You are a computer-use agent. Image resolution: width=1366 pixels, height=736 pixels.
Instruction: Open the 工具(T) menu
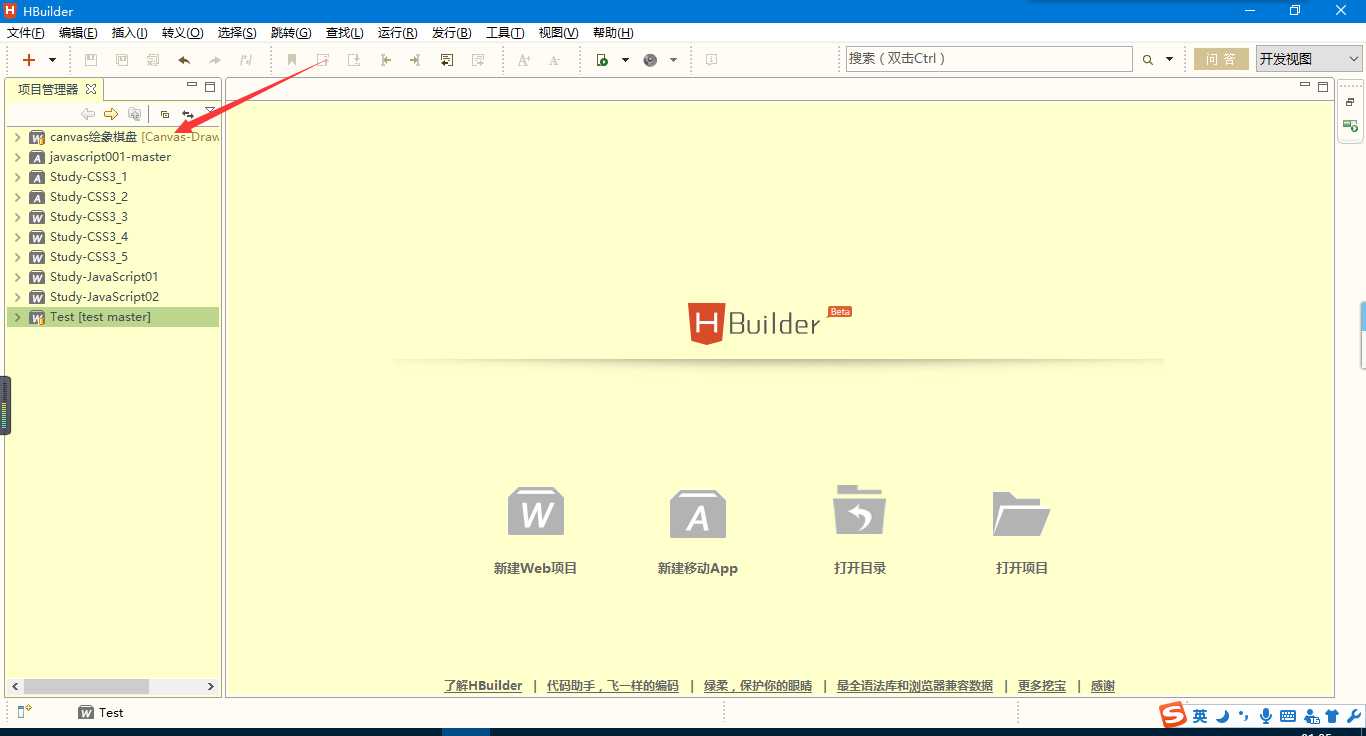505,33
